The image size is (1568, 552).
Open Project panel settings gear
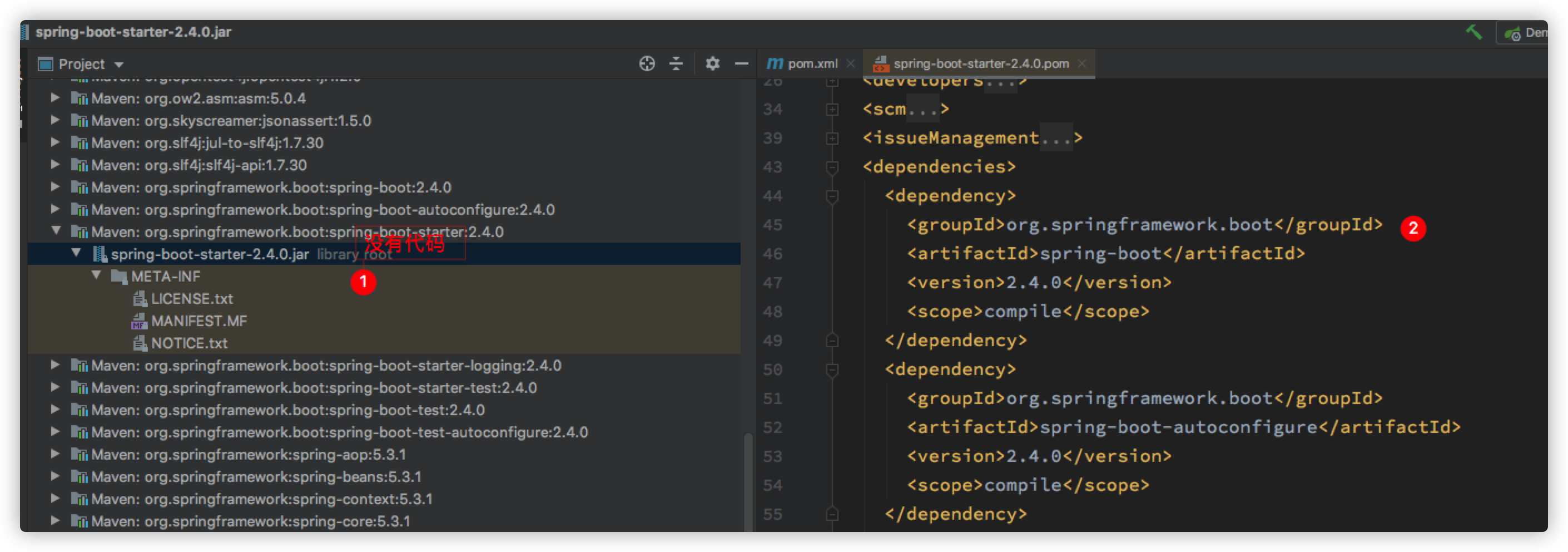point(712,63)
